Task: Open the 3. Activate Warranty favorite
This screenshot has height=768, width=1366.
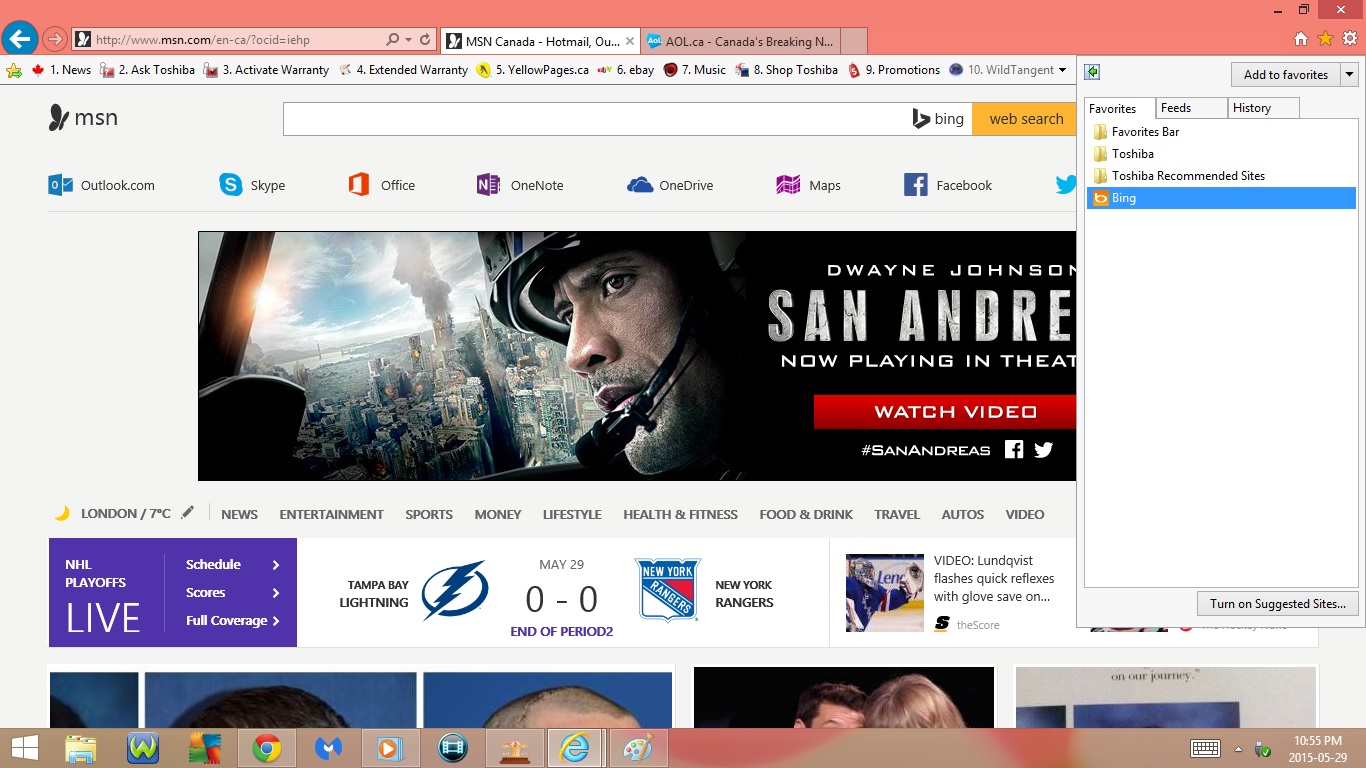Action: [x=266, y=70]
